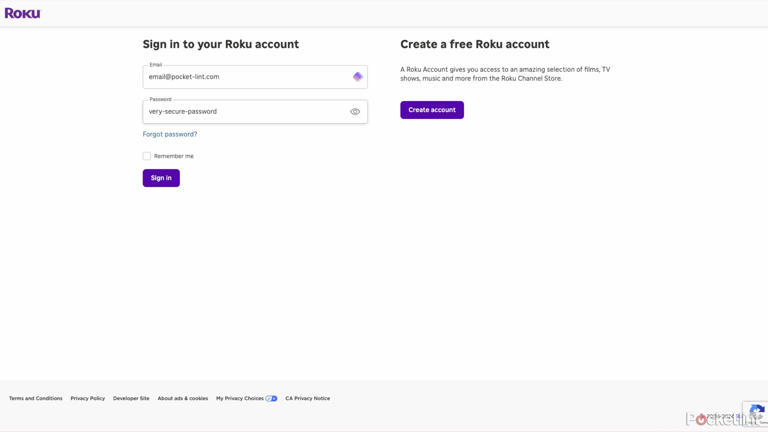Screen dimensions: 768x432
Task: Click the Remember me label text
Action: pos(174,156)
